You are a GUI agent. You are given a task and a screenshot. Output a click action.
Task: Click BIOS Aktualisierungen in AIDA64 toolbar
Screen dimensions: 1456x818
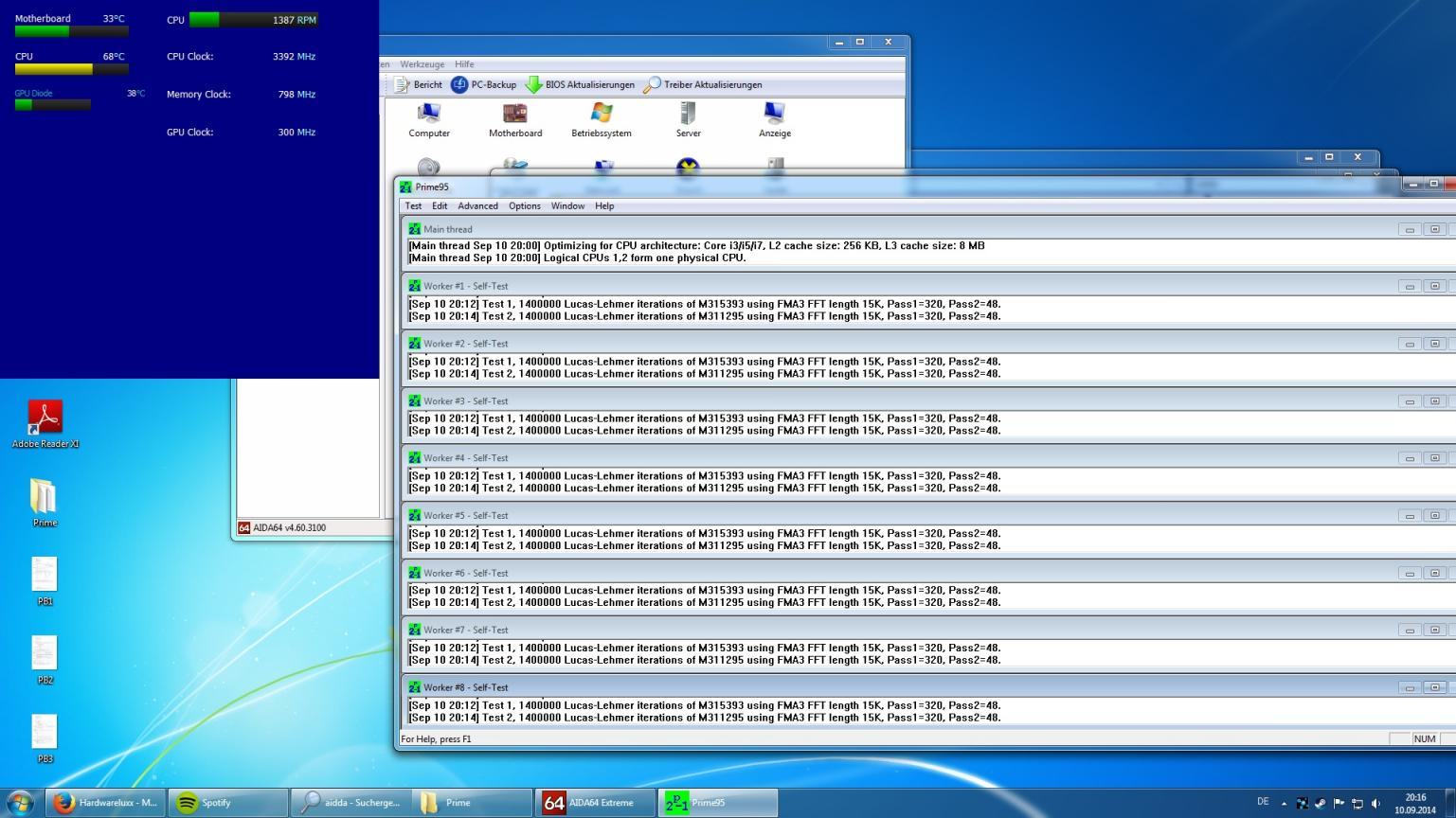coord(580,84)
